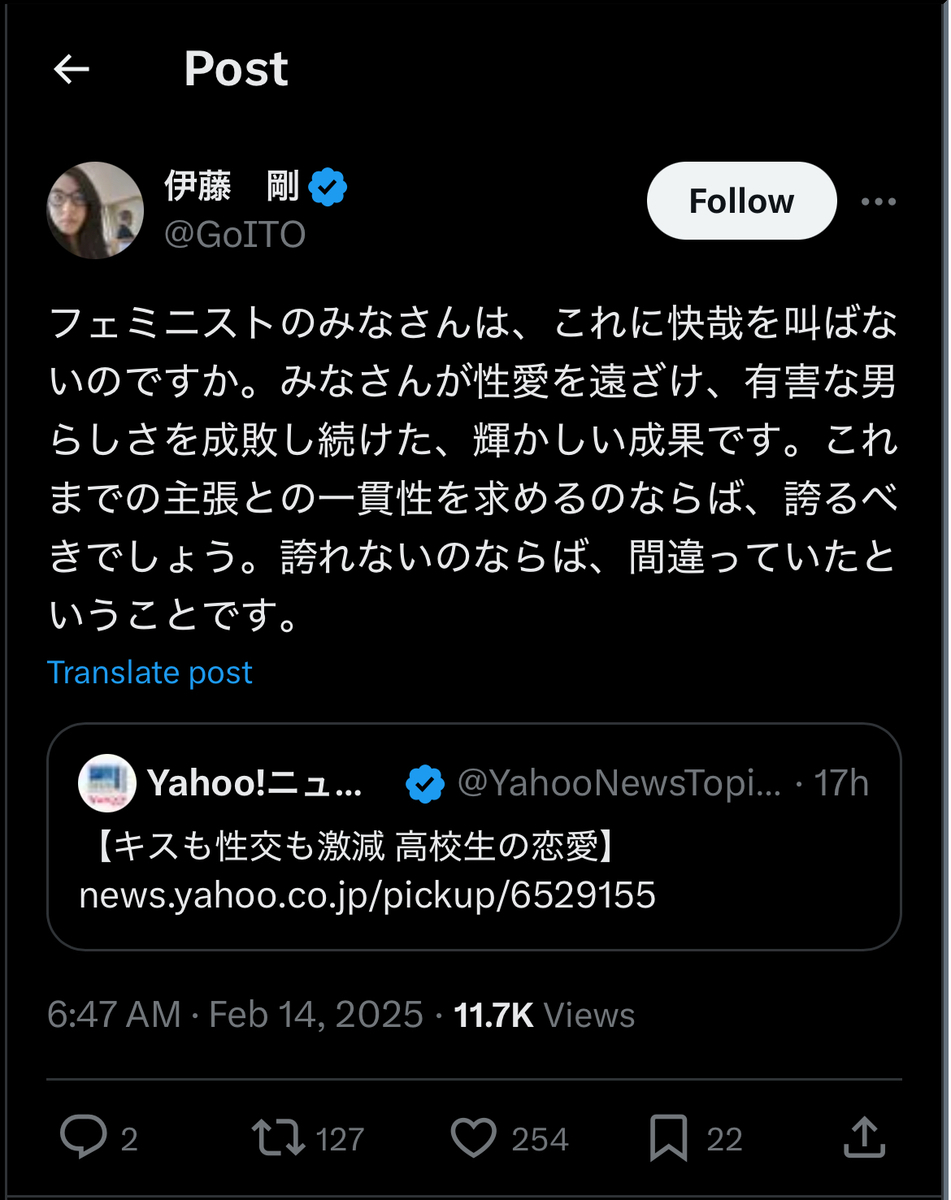This screenshot has width=951, height=1200.
Task: Translate post into another language
Action: 150,672
